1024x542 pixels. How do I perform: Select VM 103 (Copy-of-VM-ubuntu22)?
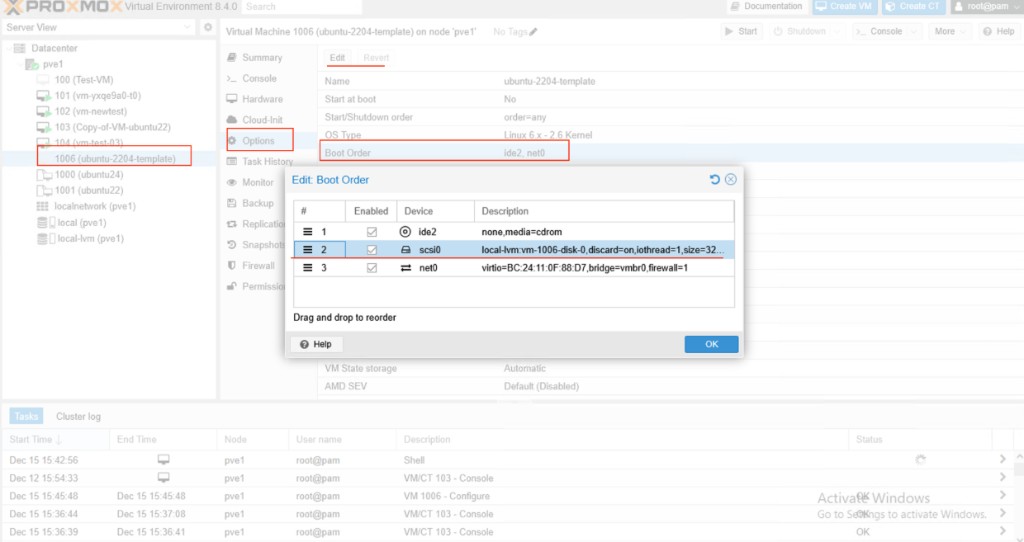pyautogui.click(x=112, y=127)
